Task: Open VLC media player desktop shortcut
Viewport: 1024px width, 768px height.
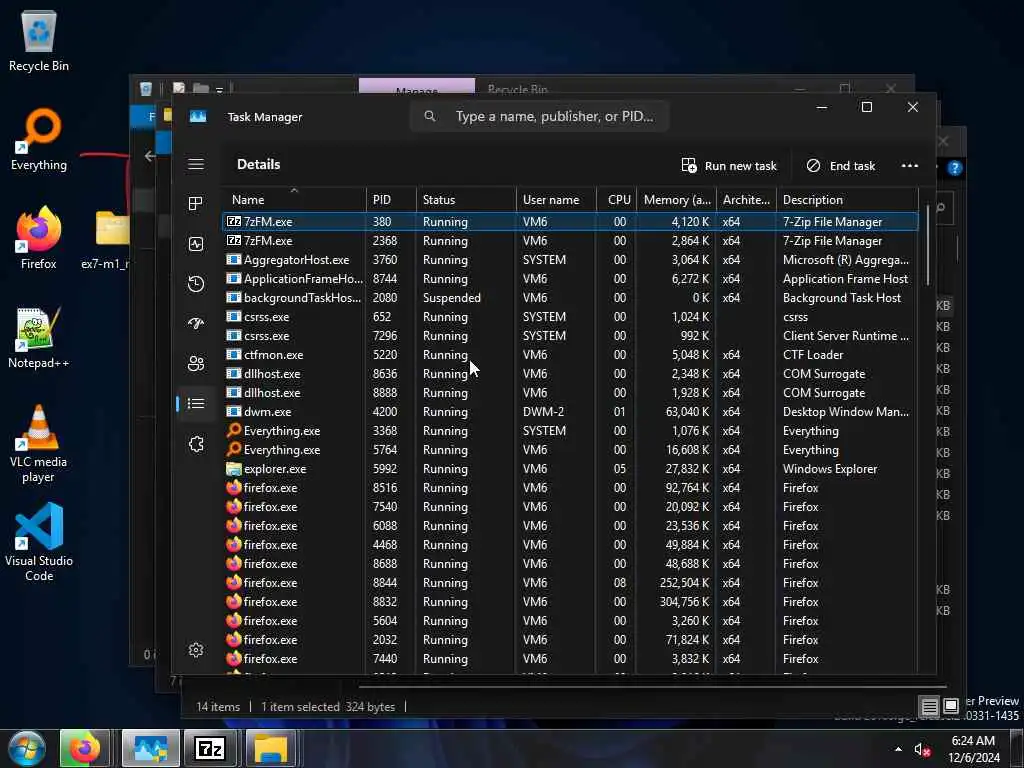Action: click(x=39, y=444)
